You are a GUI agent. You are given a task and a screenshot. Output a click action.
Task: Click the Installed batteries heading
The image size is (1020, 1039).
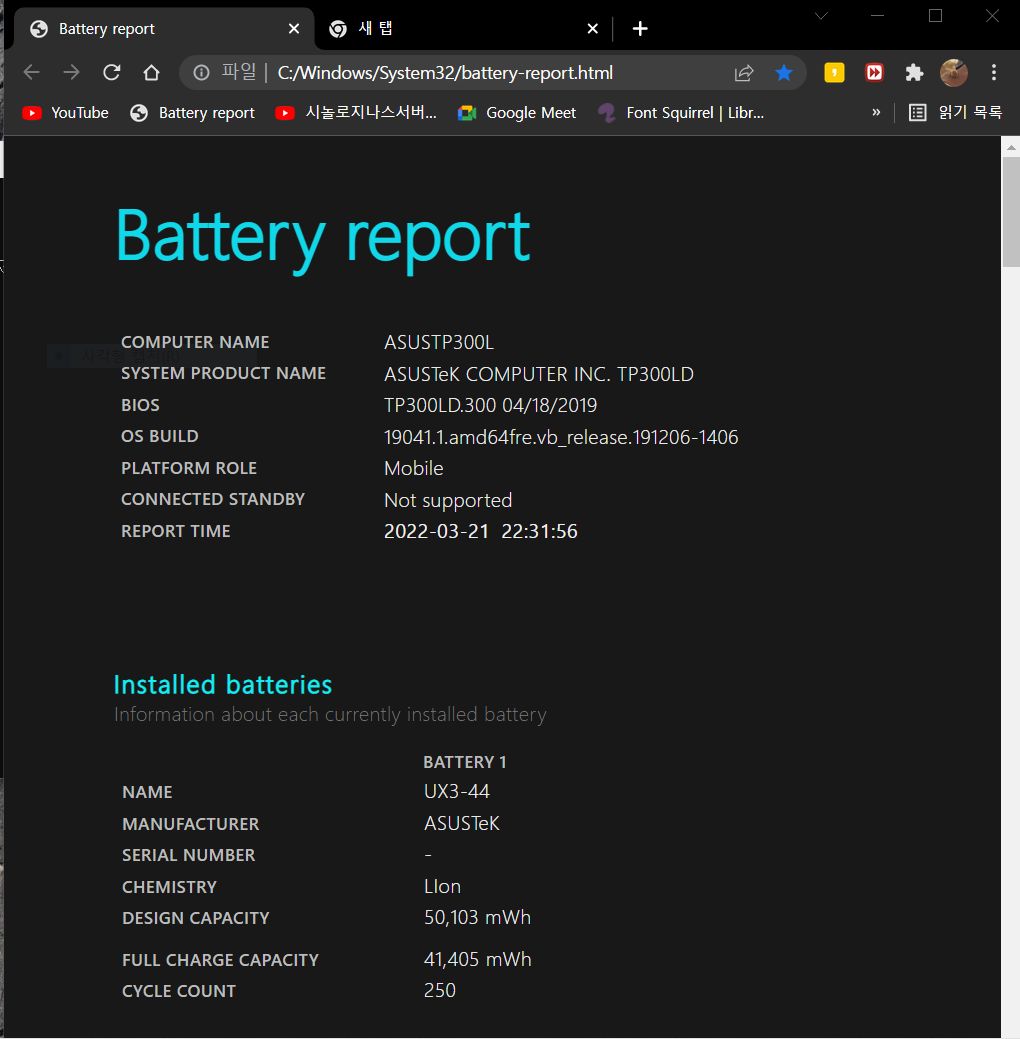pos(223,684)
